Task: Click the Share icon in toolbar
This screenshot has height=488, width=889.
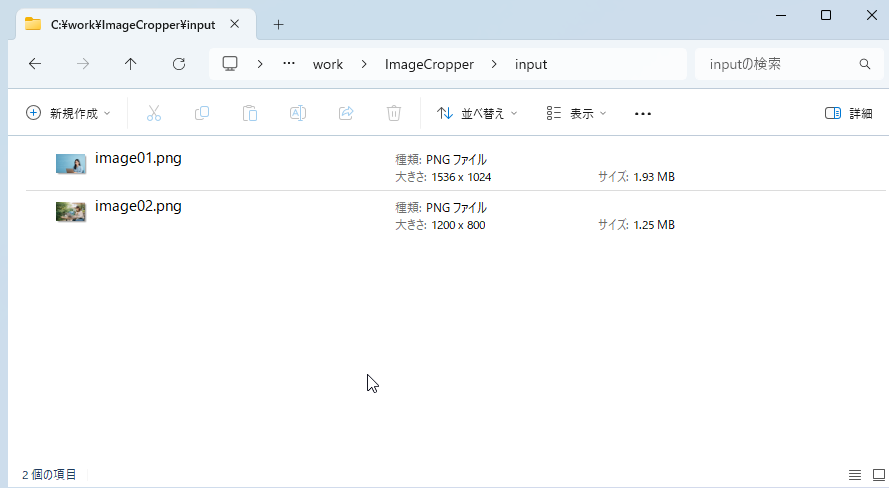Action: pyautogui.click(x=346, y=113)
